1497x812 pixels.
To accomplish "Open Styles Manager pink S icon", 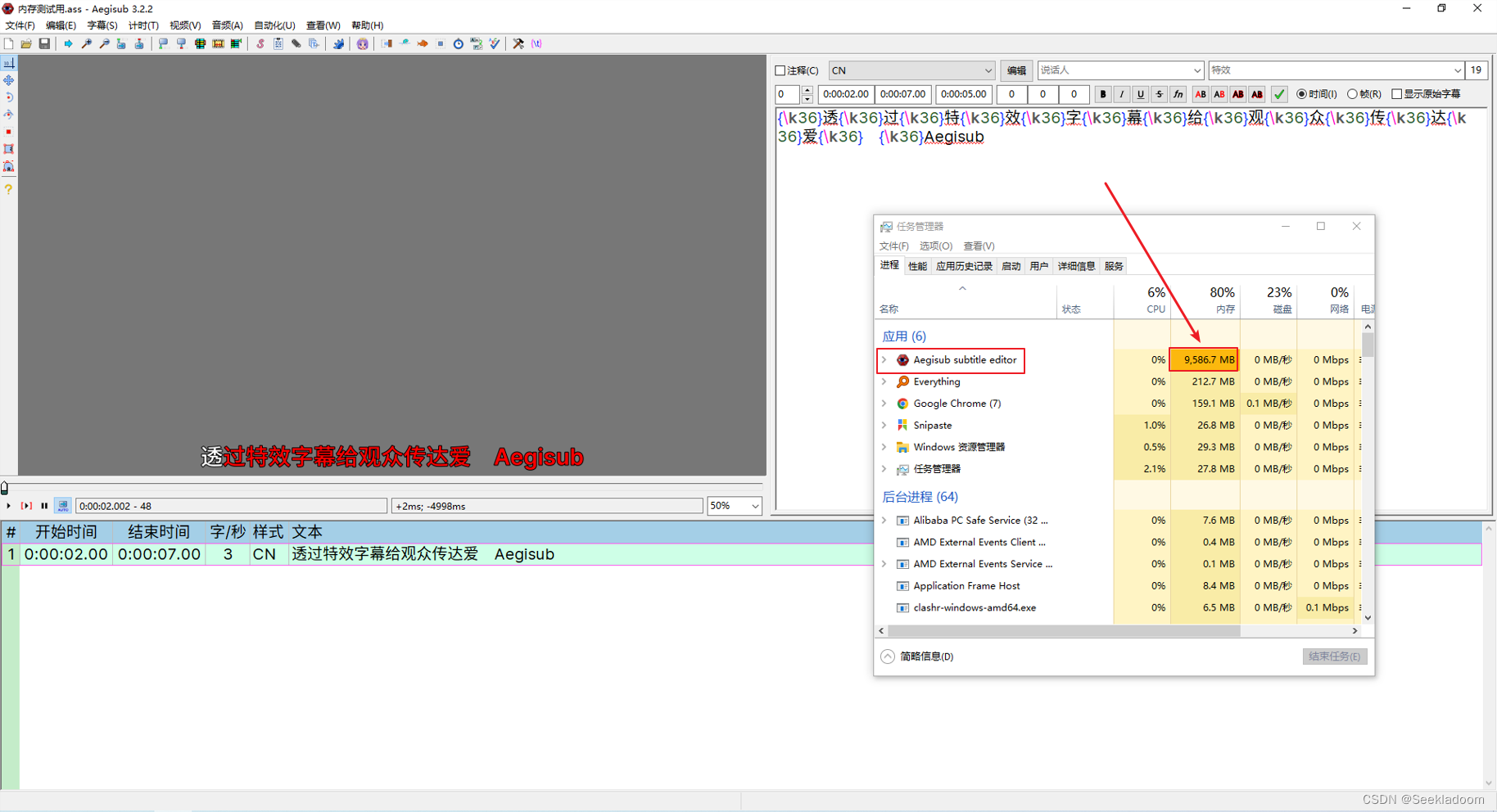I will [260, 43].
